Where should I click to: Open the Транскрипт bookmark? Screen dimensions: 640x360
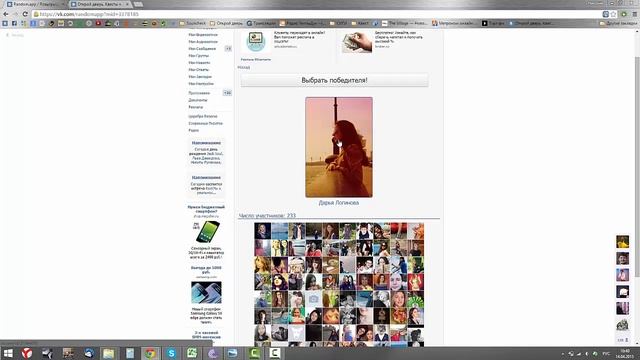coord(261,24)
